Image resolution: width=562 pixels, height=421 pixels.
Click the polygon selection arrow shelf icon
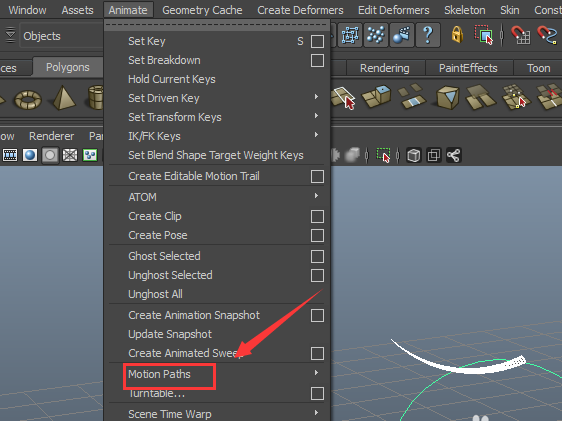pos(343,97)
